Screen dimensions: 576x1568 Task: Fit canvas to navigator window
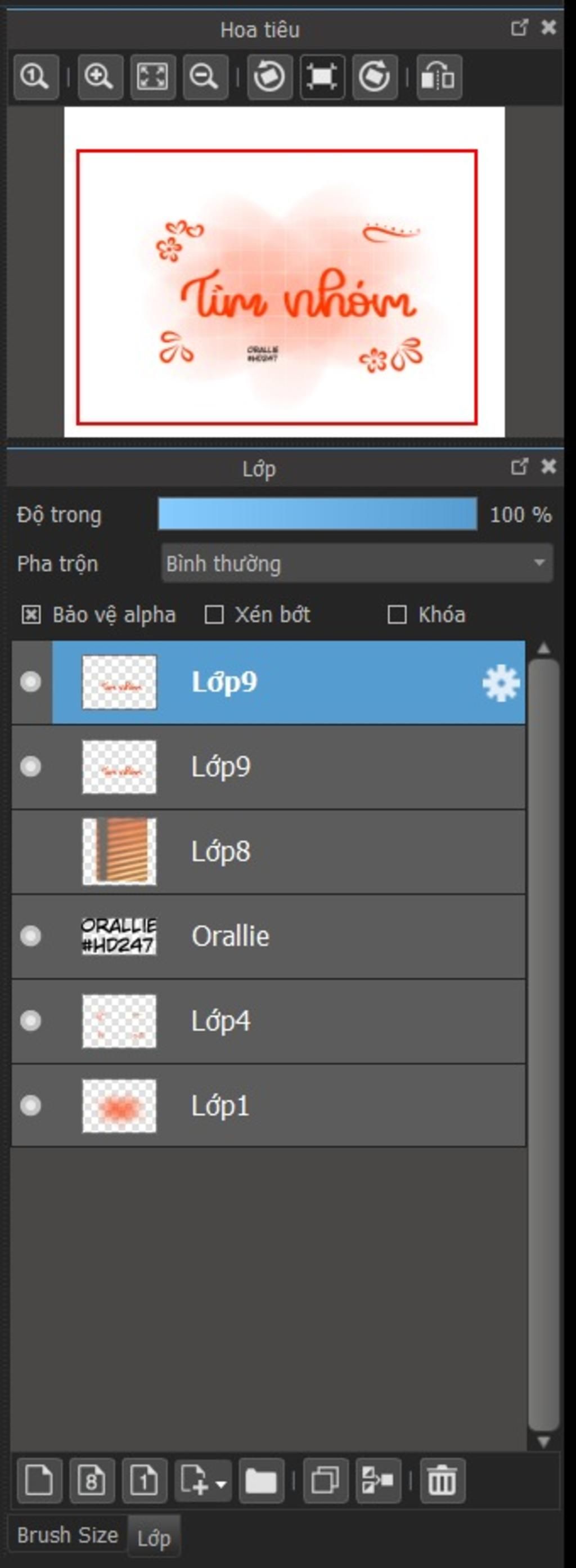pyautogui.click(x=152, y=77)
